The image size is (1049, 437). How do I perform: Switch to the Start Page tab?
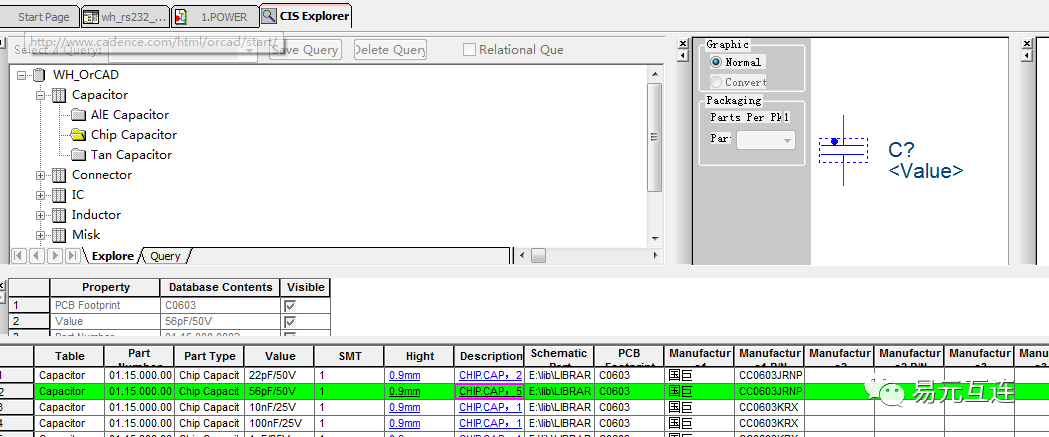tap(39, 17)
